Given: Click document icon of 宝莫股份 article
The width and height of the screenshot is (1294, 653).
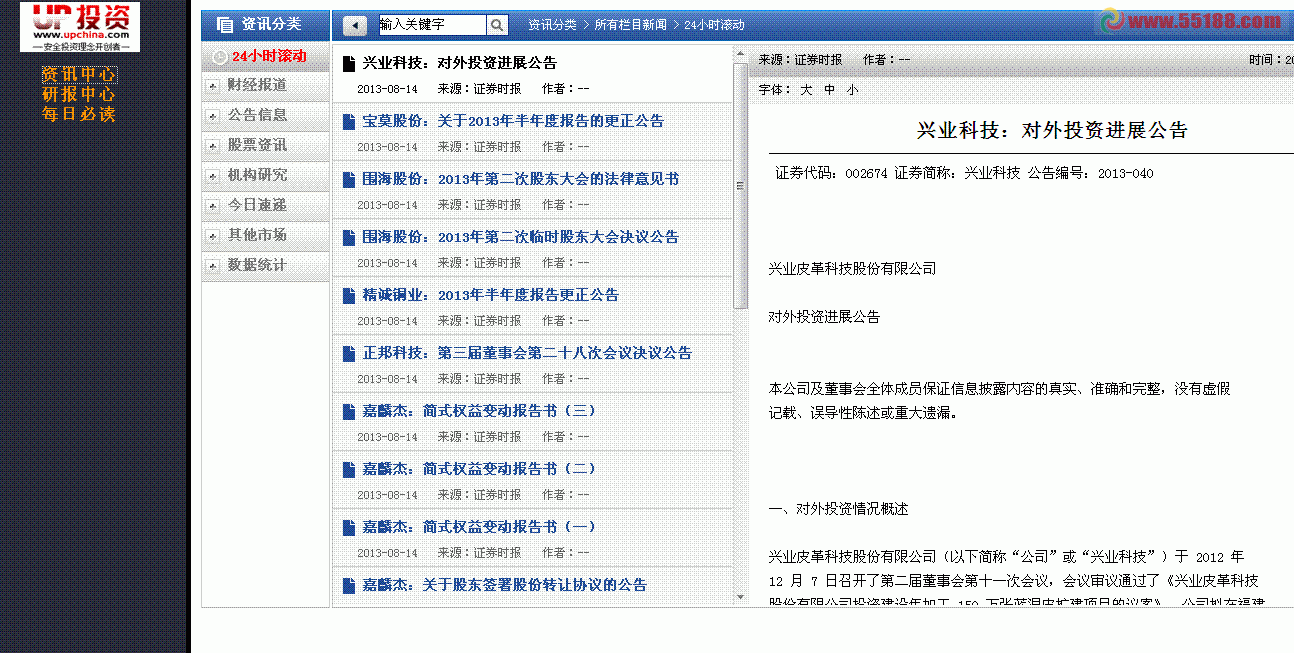Looking at the screenshot, I should (x=349, y=121).
